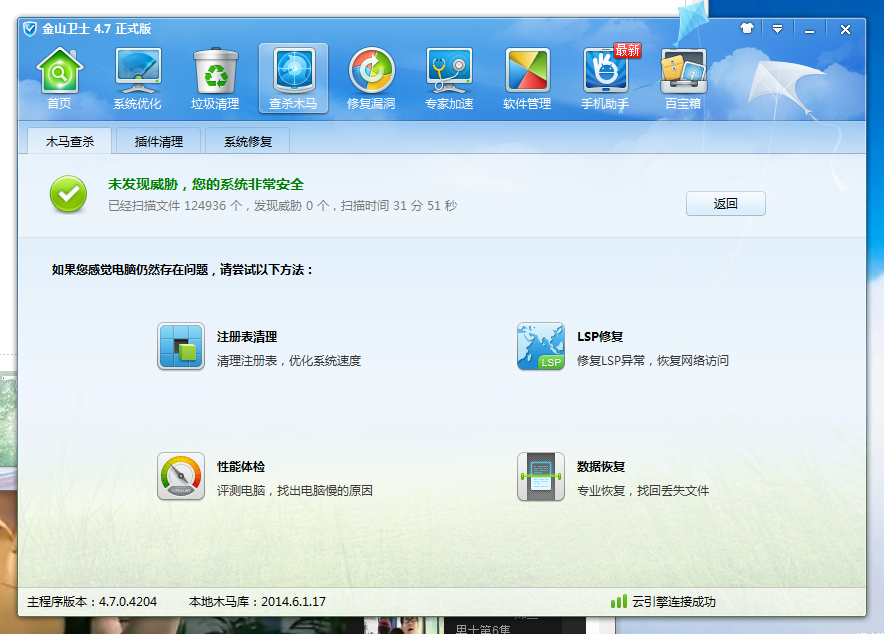Open 数据恢复 title link

pos(601,467)
